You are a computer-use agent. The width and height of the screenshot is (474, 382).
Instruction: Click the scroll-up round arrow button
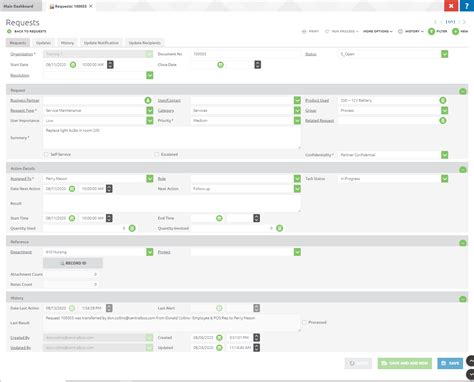click(471, 361)
